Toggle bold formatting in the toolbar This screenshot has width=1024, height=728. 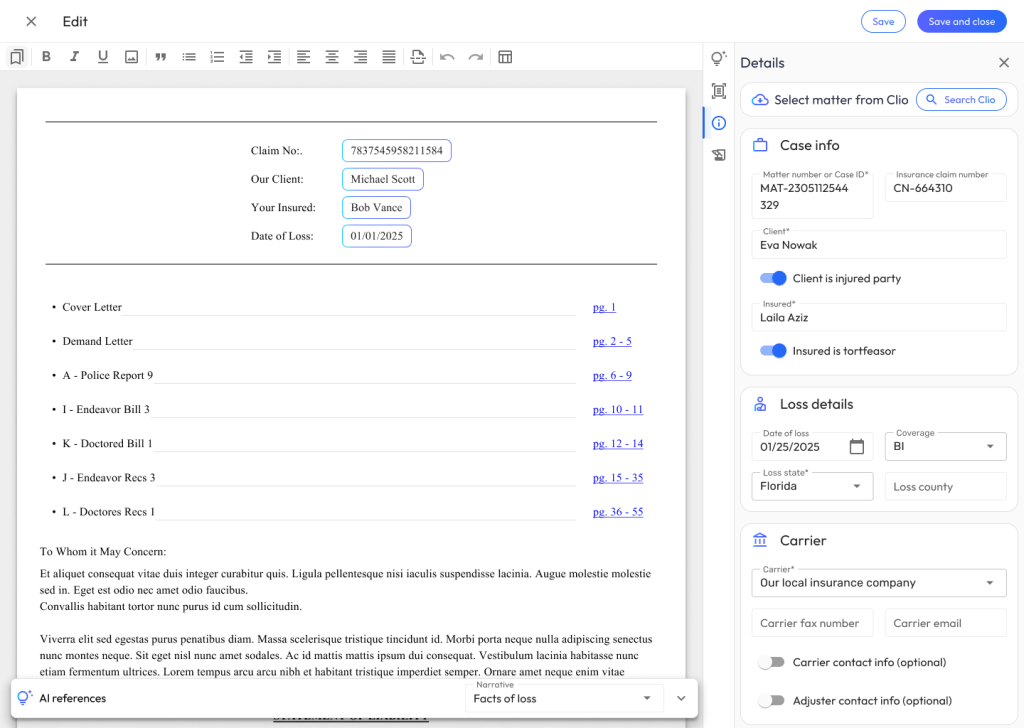(x=46, y=57)
